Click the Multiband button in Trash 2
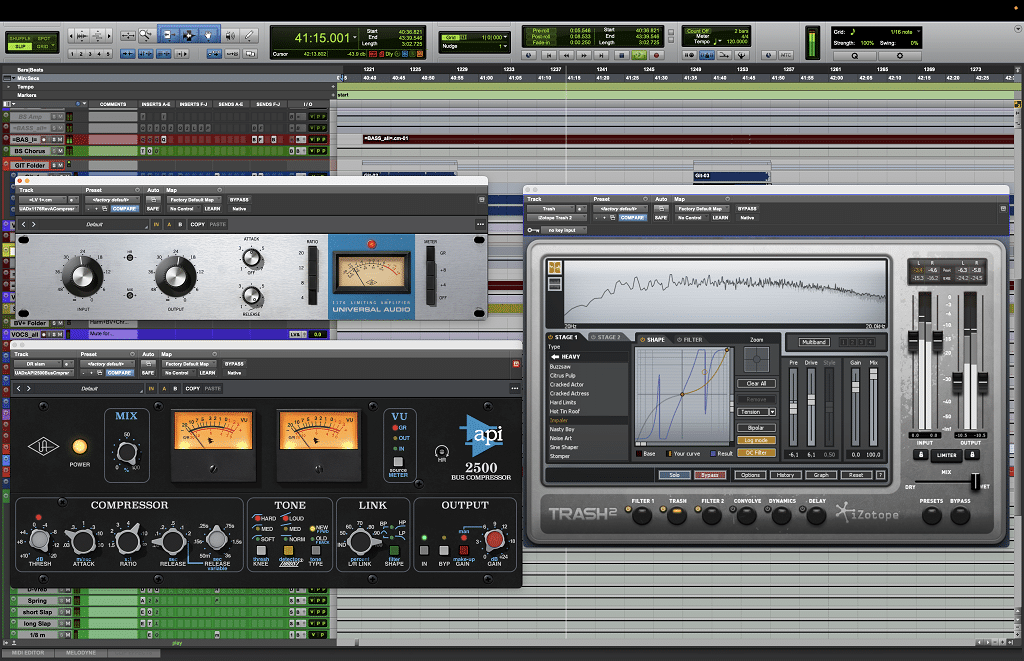The width and height of the screenshot is (1024, 661). tap(814, 342)
